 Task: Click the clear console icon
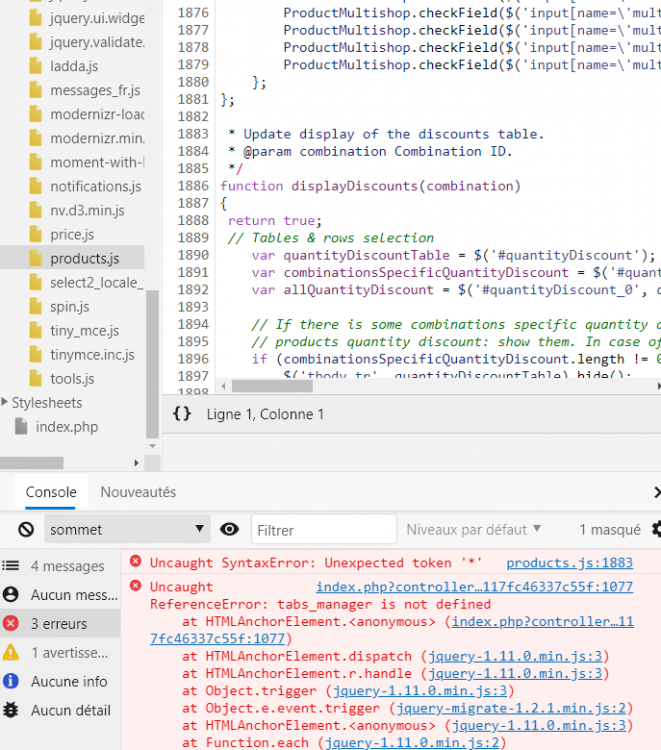pos(26,530)
